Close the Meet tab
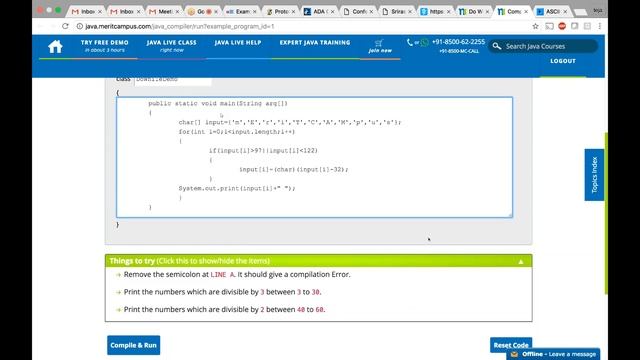Screen dimensions: 640x360 [177, 12]
